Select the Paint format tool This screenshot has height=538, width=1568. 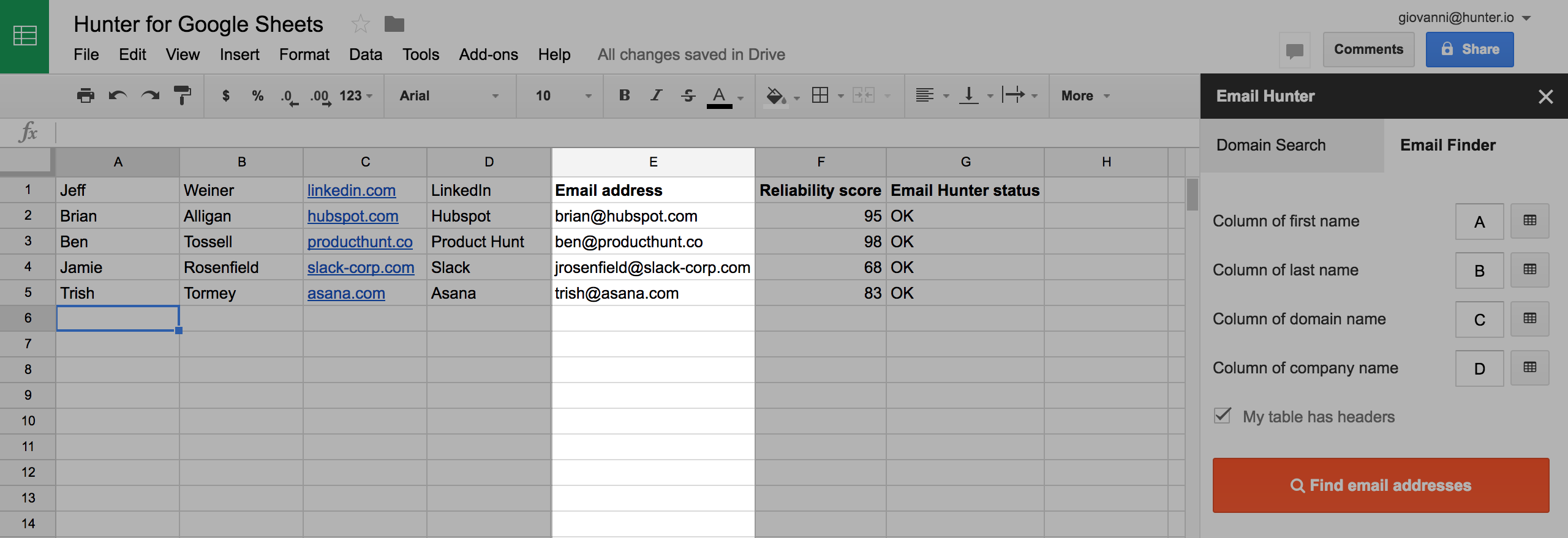point(182,95)
